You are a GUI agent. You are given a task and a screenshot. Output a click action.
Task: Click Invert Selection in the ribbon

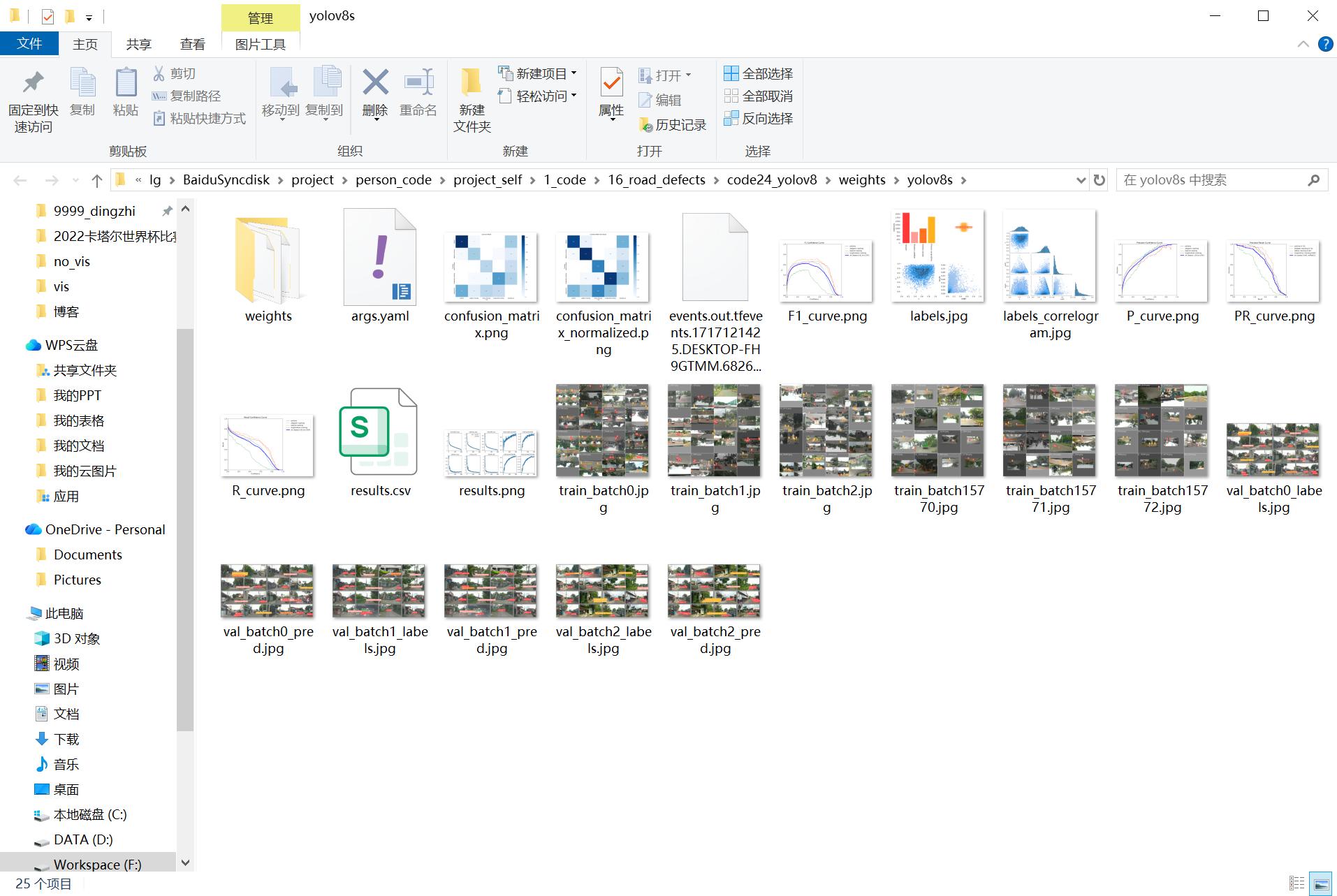pyautogui.click(x=759, y=118)
